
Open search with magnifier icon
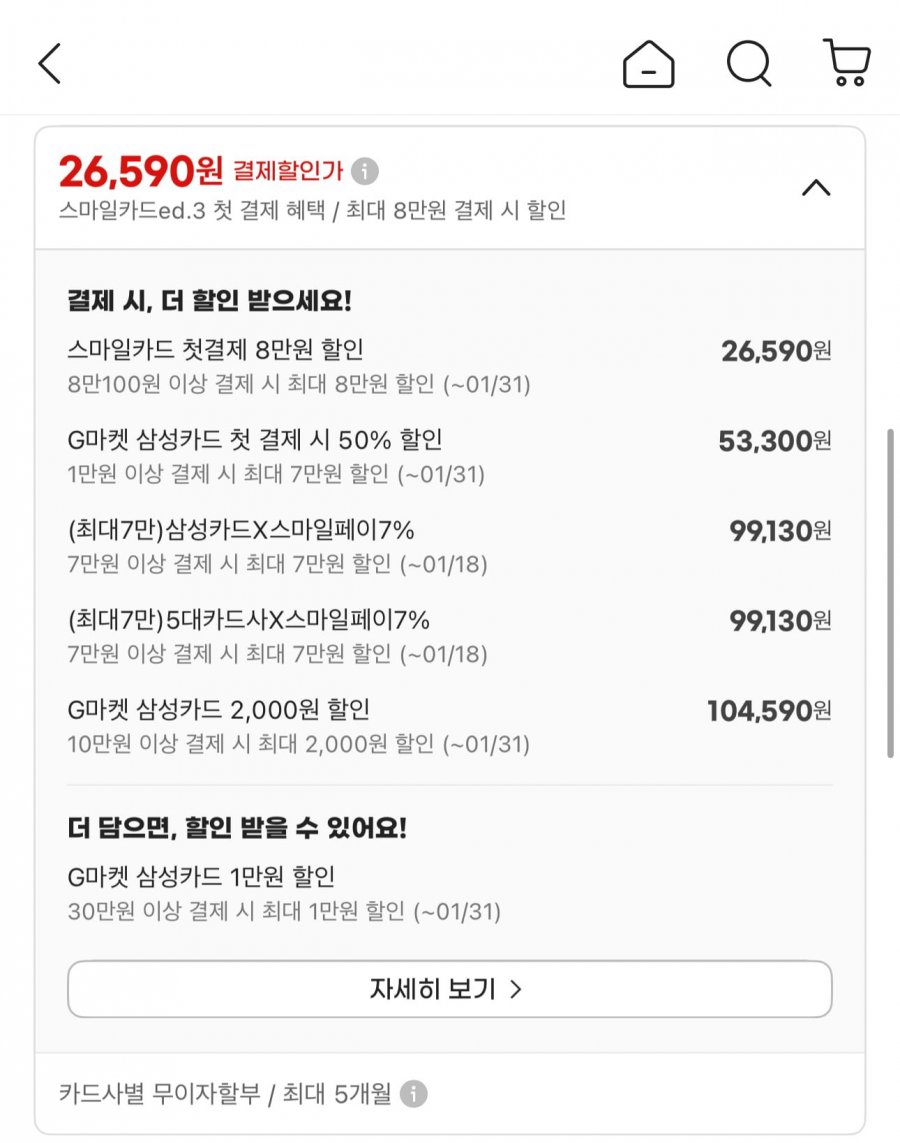(748, 65)
